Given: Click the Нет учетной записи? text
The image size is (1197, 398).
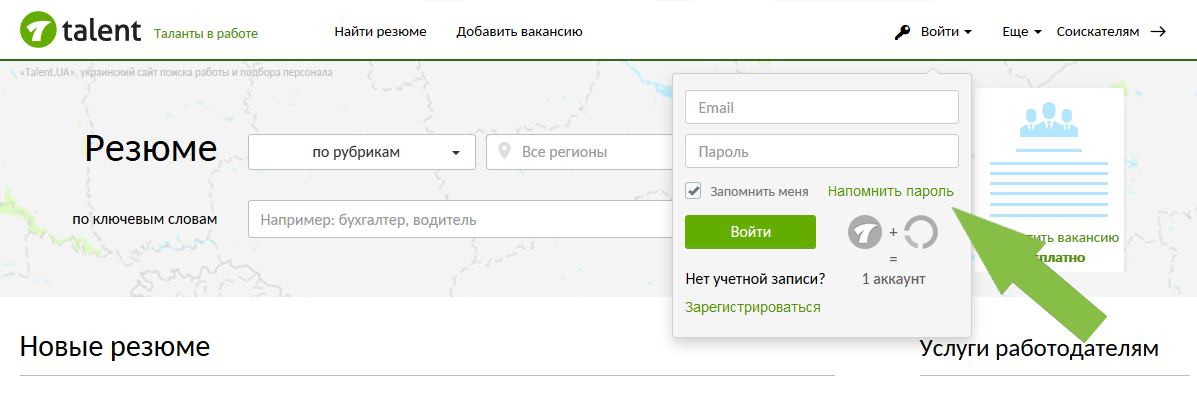Looking at the screenshot, I should coord(755,280).
